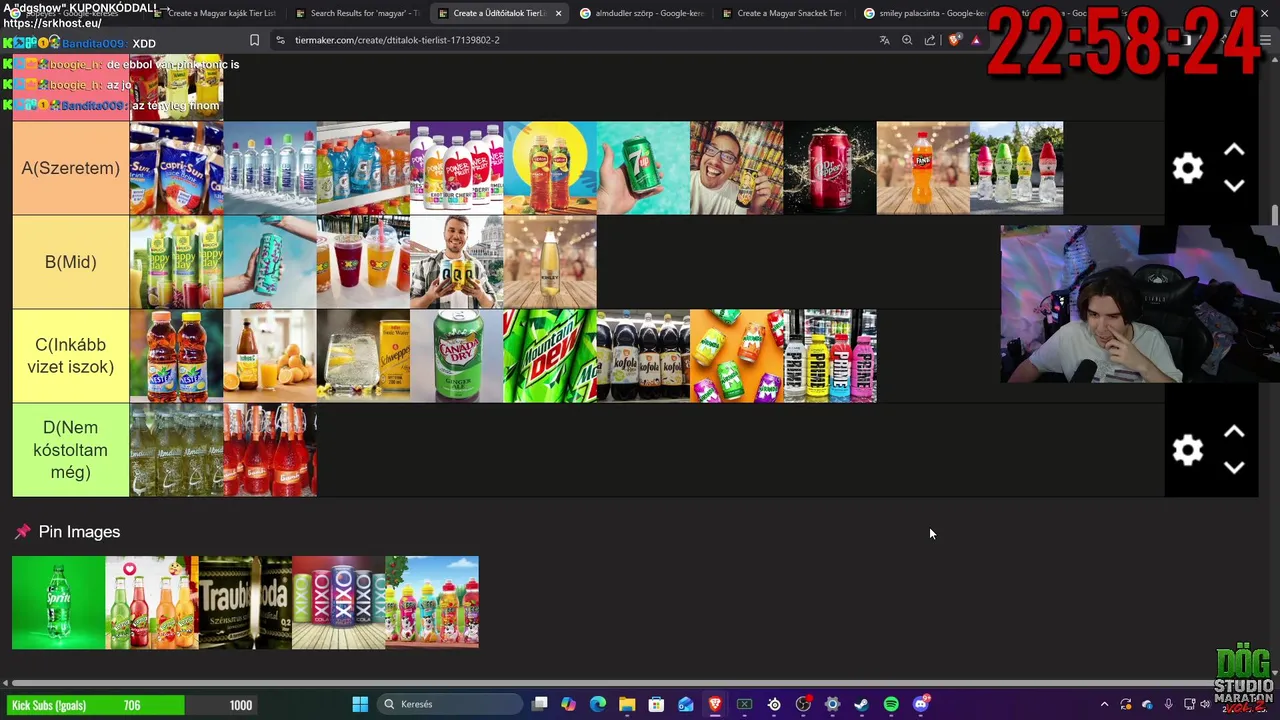Open Spotify from taskbar
The height and width of the screenshot is (720, 1280).
[x=891, y=704]
